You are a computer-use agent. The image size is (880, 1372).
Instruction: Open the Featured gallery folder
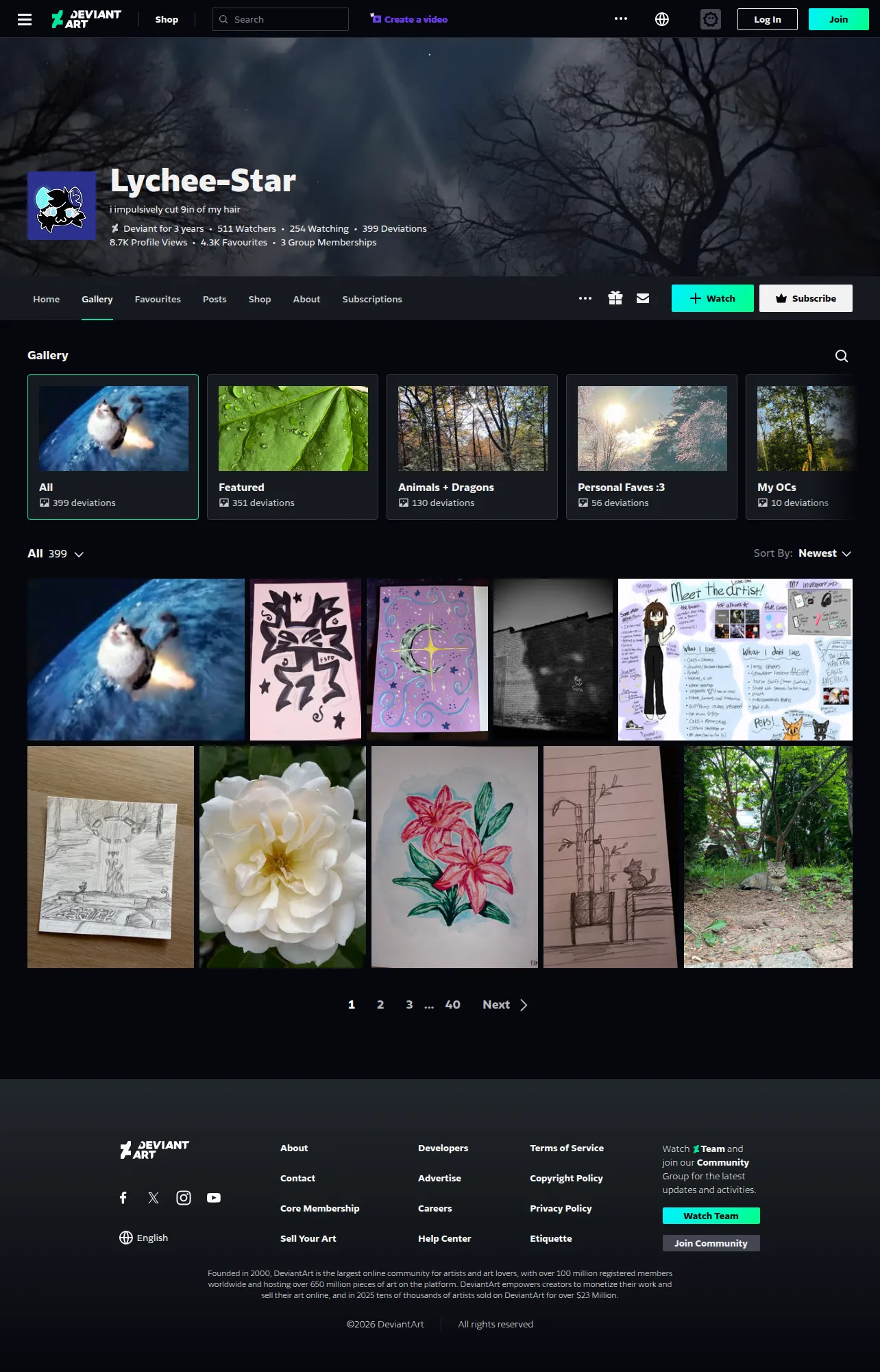pos(293,447)
